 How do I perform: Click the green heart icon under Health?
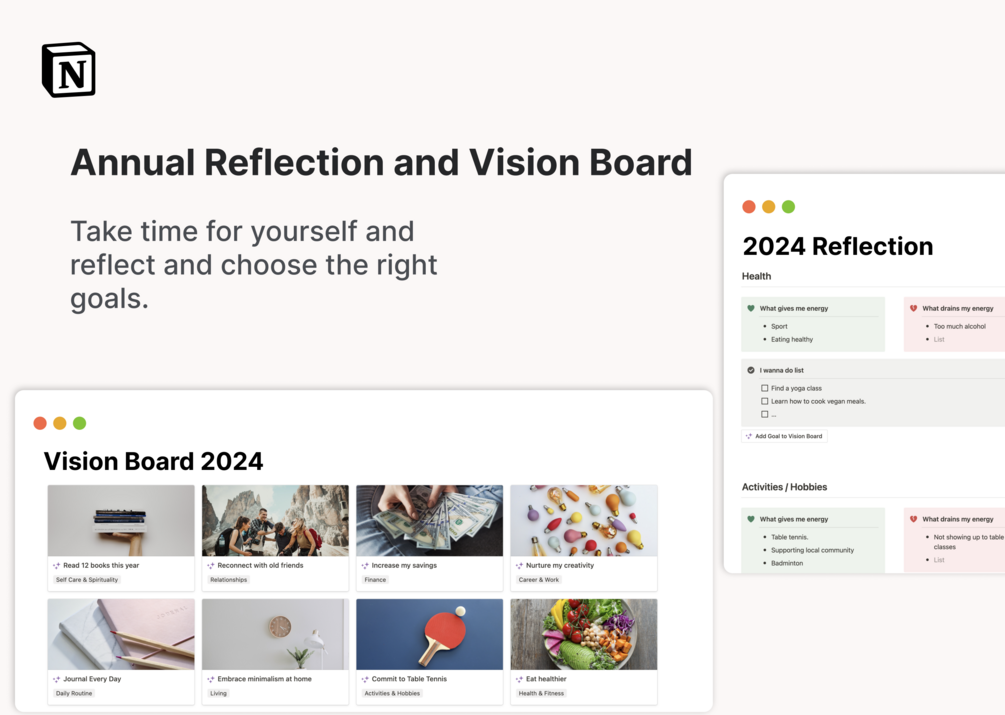point(751,308)
